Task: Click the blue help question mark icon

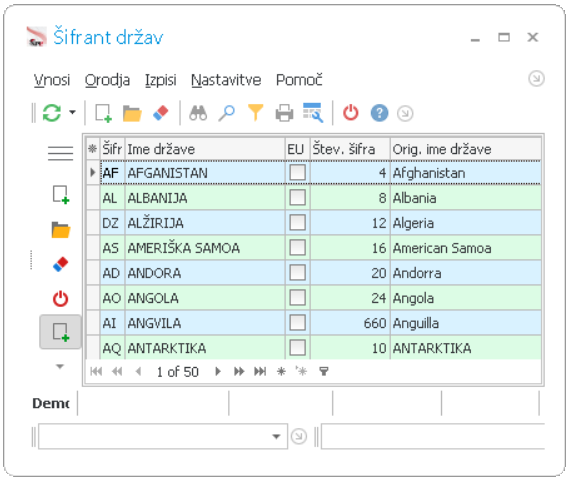Action: [379, 113]
